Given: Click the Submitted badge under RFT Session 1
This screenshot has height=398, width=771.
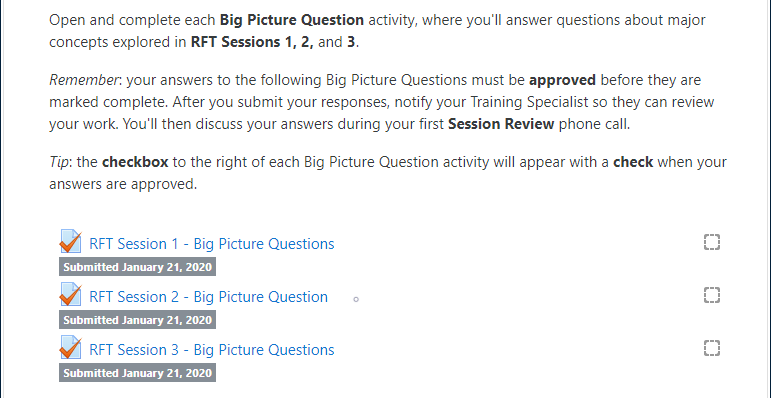Looking at the screenshot, I should [137, 267].
